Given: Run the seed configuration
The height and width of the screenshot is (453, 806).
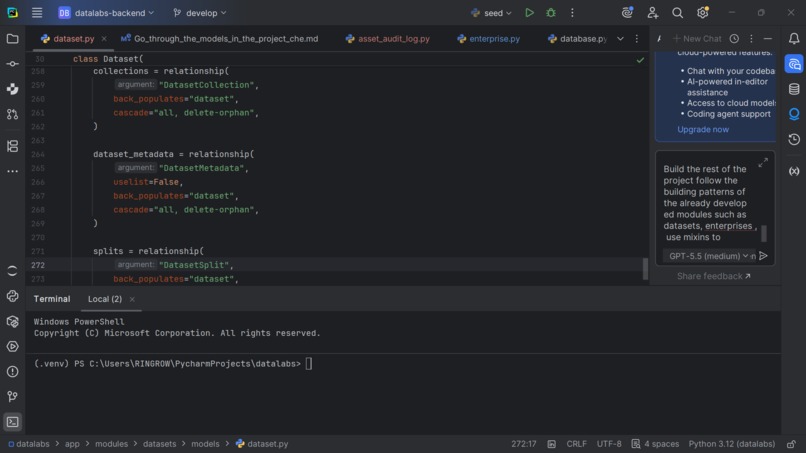Looking at the screenshot, I should [x=529, y=13].
